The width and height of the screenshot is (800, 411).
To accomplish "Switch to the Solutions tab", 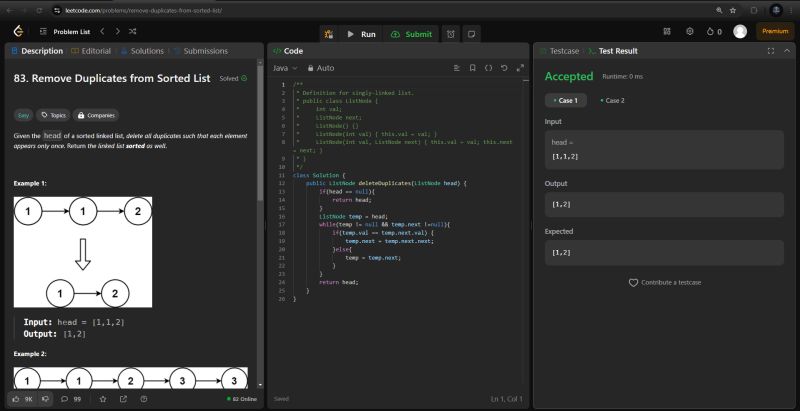I will click(142, 51).
